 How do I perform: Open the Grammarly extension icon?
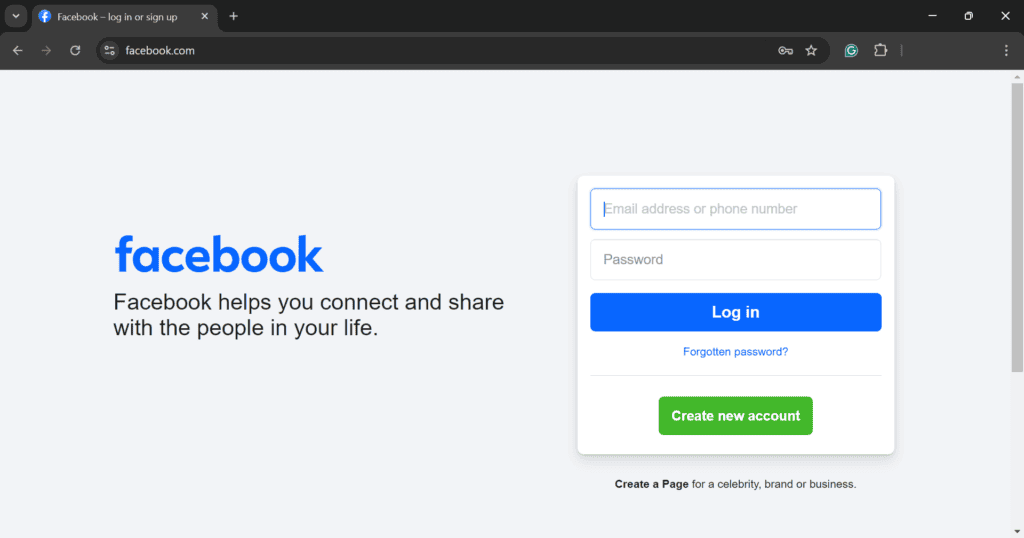(x=851, y=50)
